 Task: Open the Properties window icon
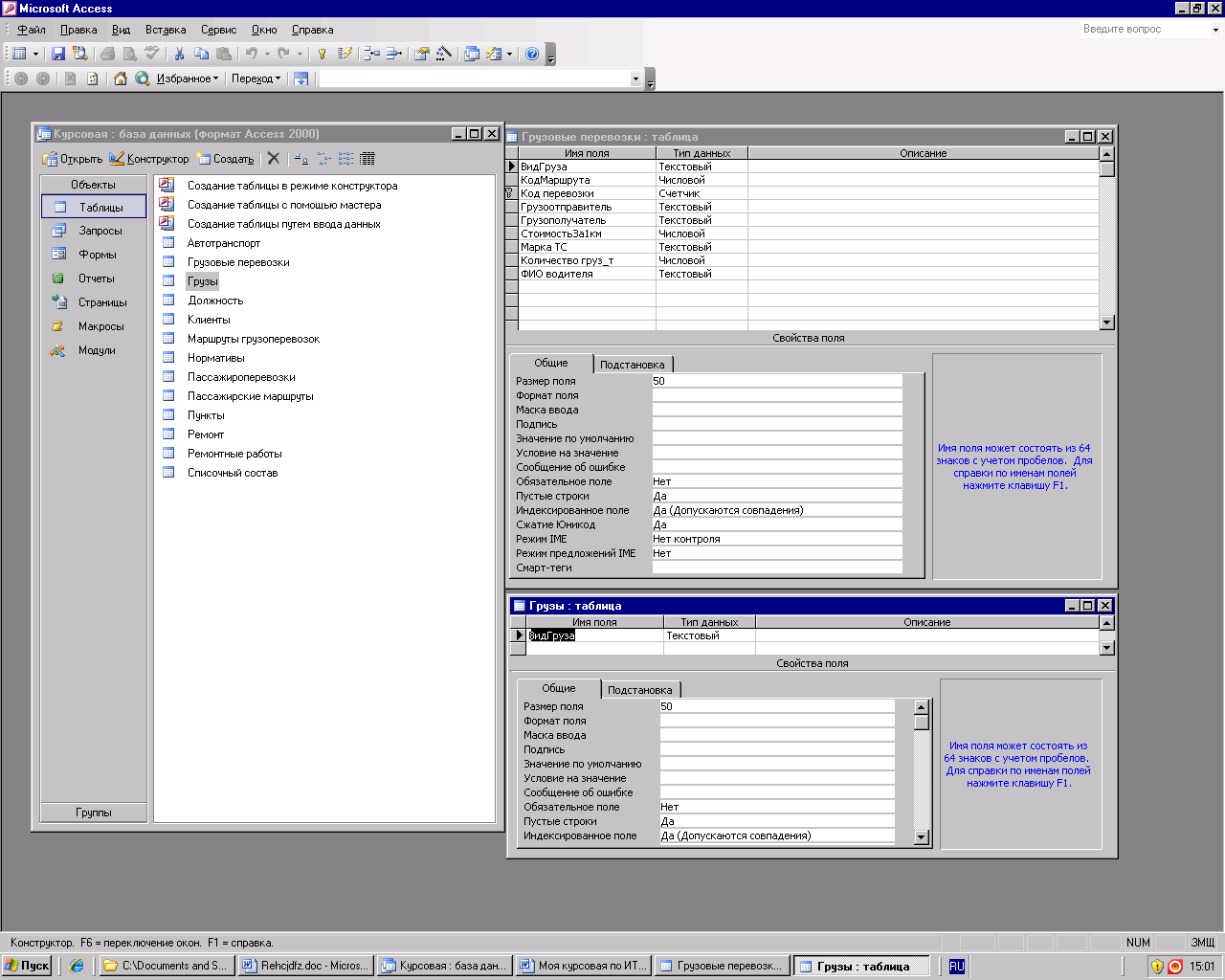click(421, 54)
